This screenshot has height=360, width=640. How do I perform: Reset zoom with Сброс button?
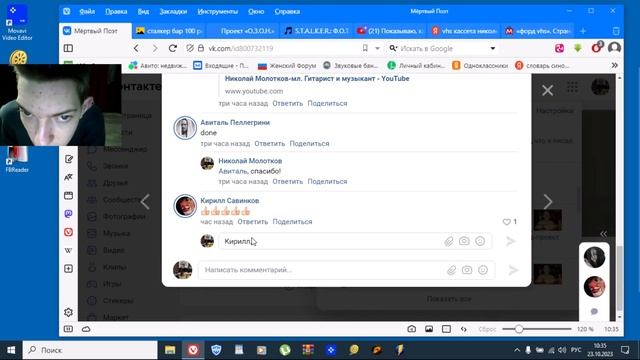coord(487,329)
